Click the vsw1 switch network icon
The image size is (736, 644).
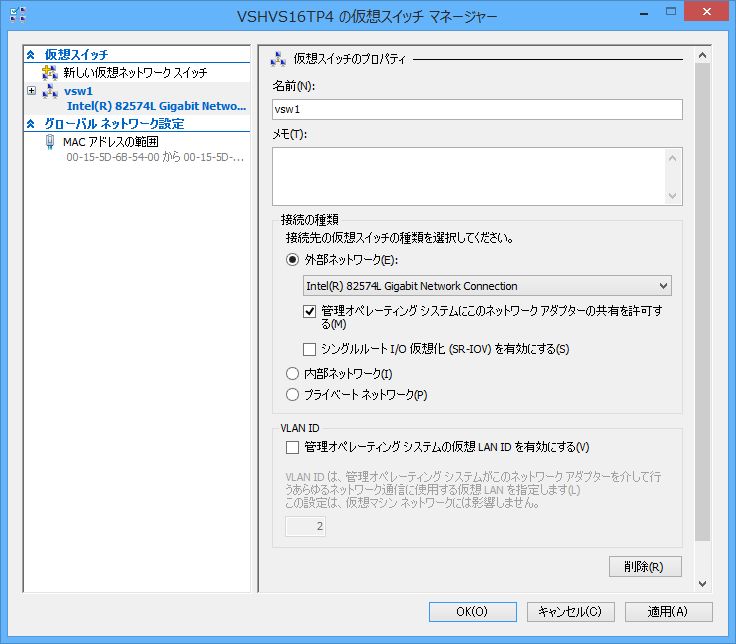coord(50,91)
